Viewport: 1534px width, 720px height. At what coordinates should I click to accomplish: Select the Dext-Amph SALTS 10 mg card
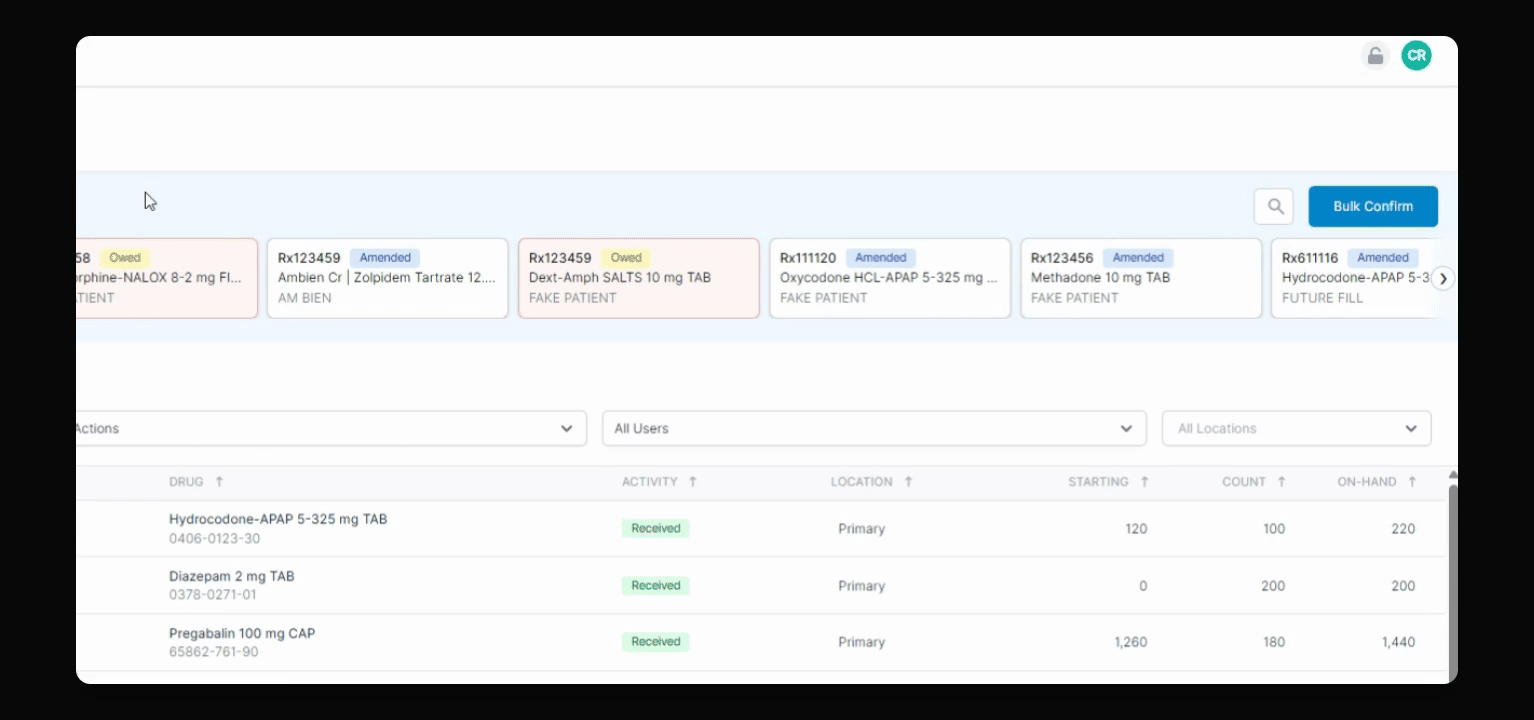click(638, 278)
